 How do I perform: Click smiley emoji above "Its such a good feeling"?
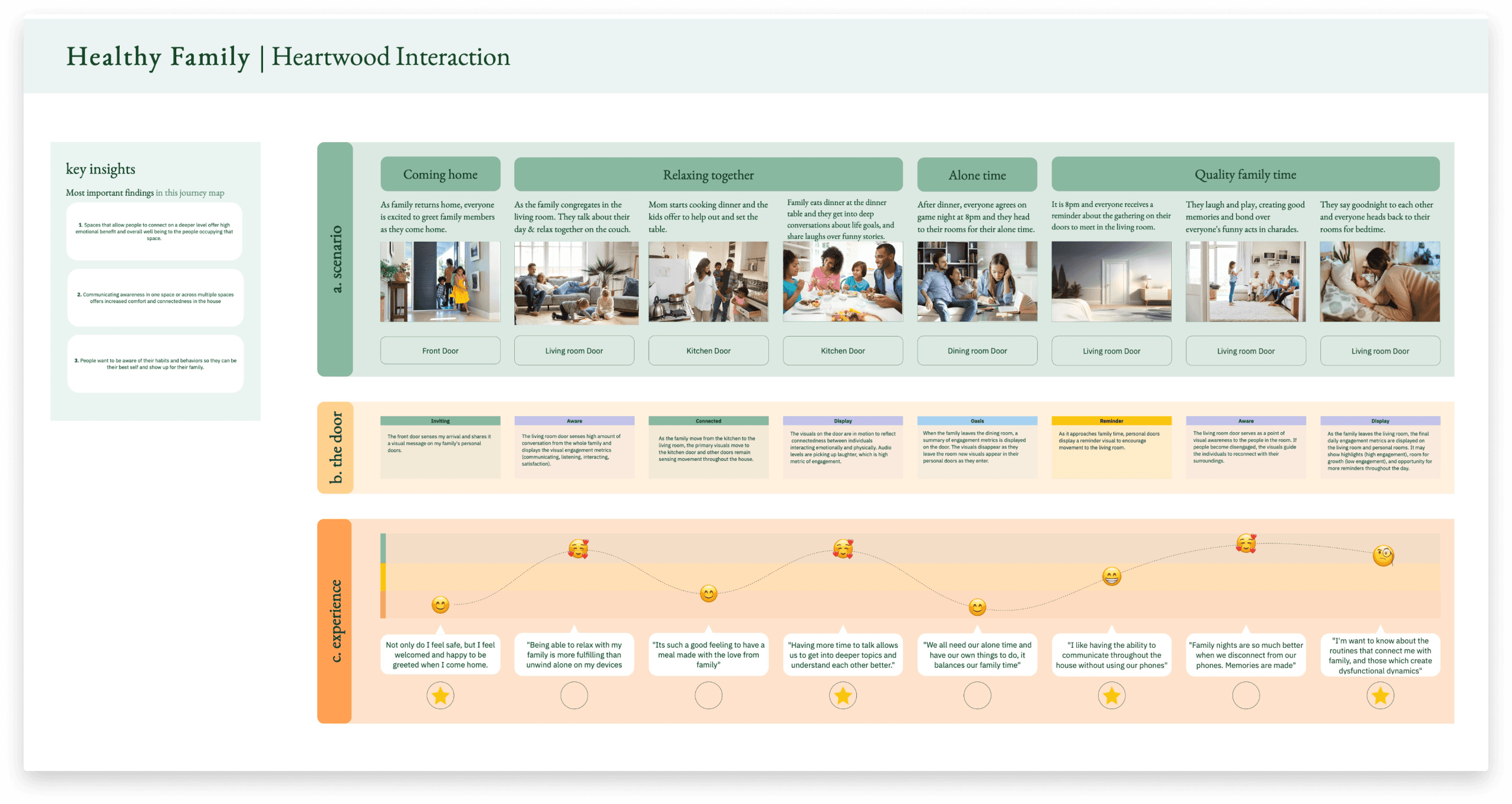point(708,593)
